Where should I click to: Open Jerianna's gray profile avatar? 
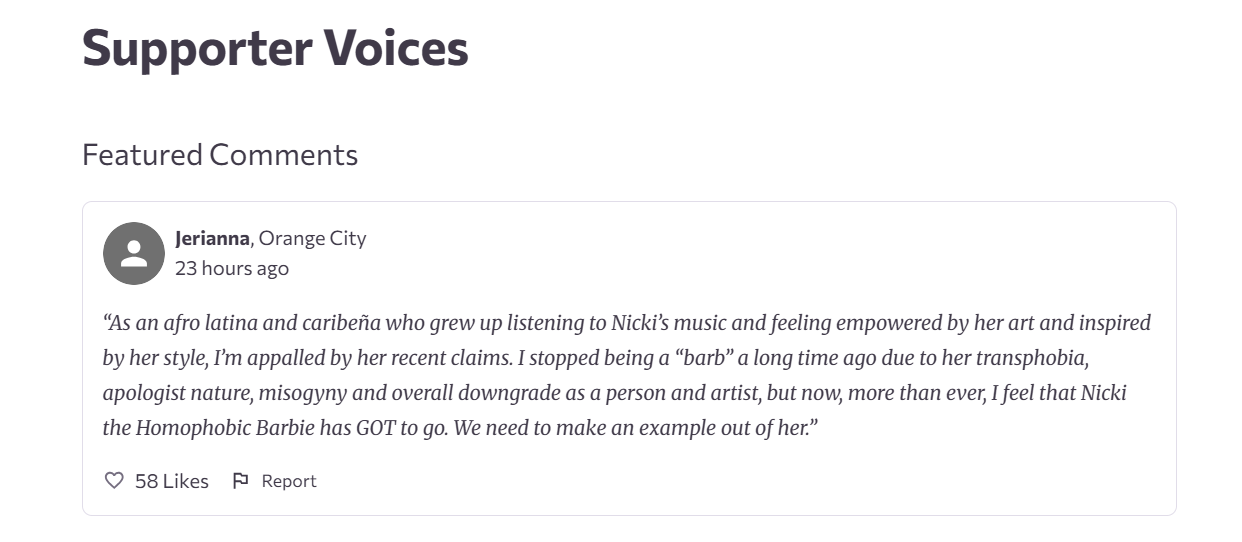[134, 253]
